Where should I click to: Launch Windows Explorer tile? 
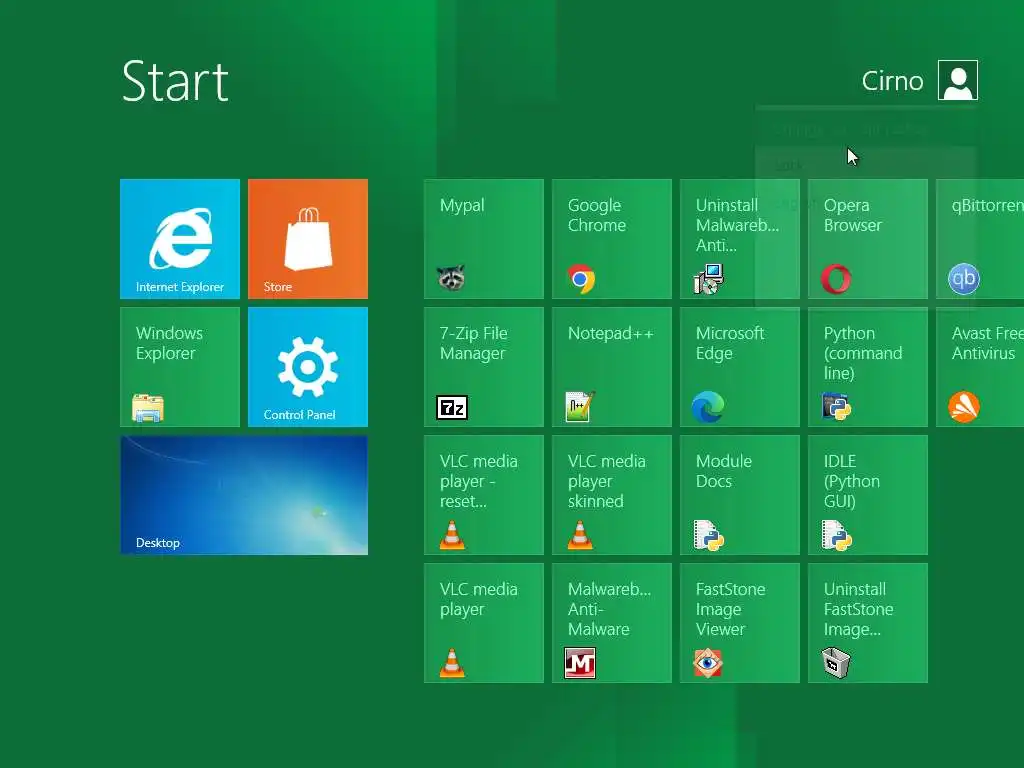point(180,367)
